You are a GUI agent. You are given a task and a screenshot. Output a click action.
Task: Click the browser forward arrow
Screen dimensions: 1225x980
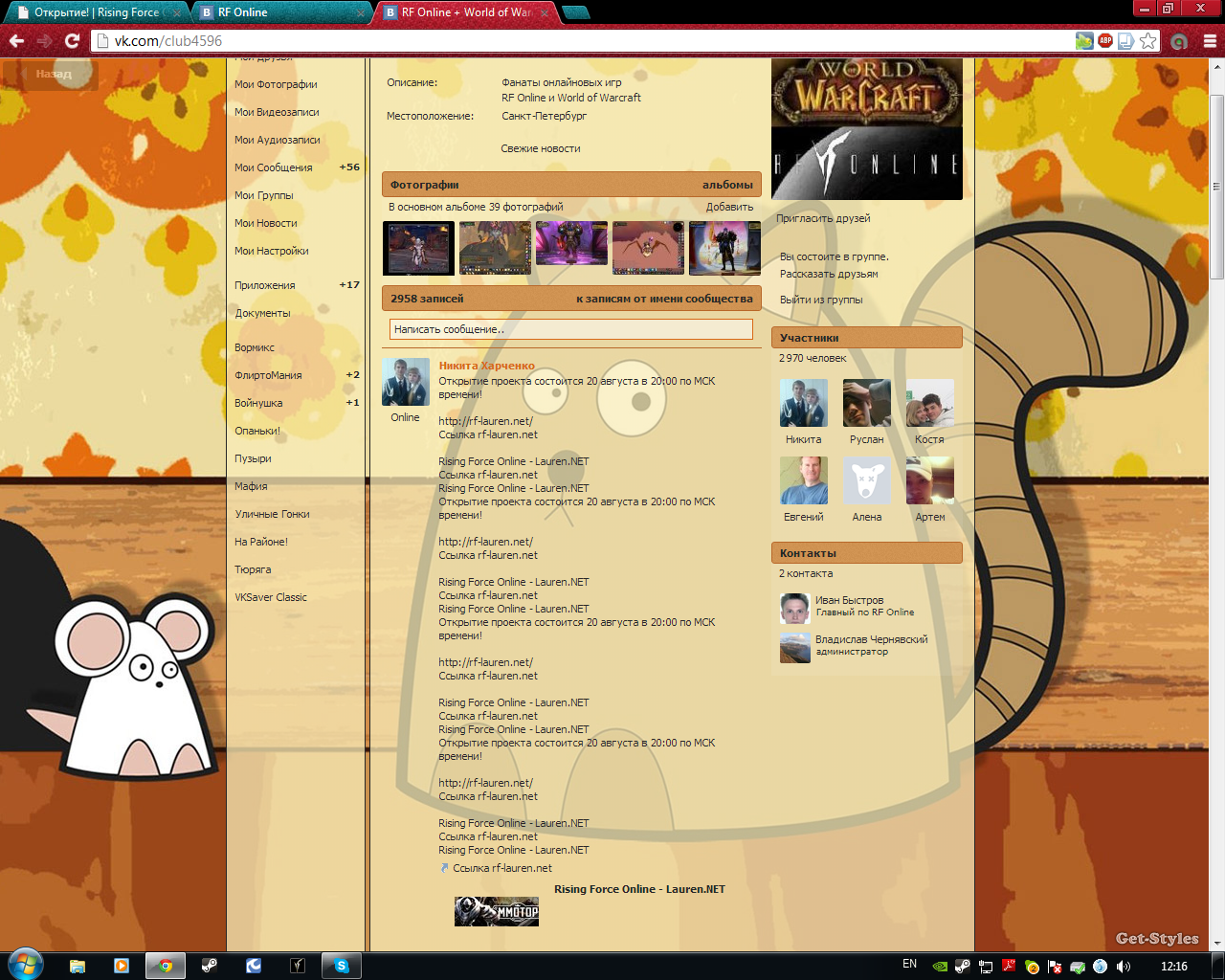click(x=44, y=40)
